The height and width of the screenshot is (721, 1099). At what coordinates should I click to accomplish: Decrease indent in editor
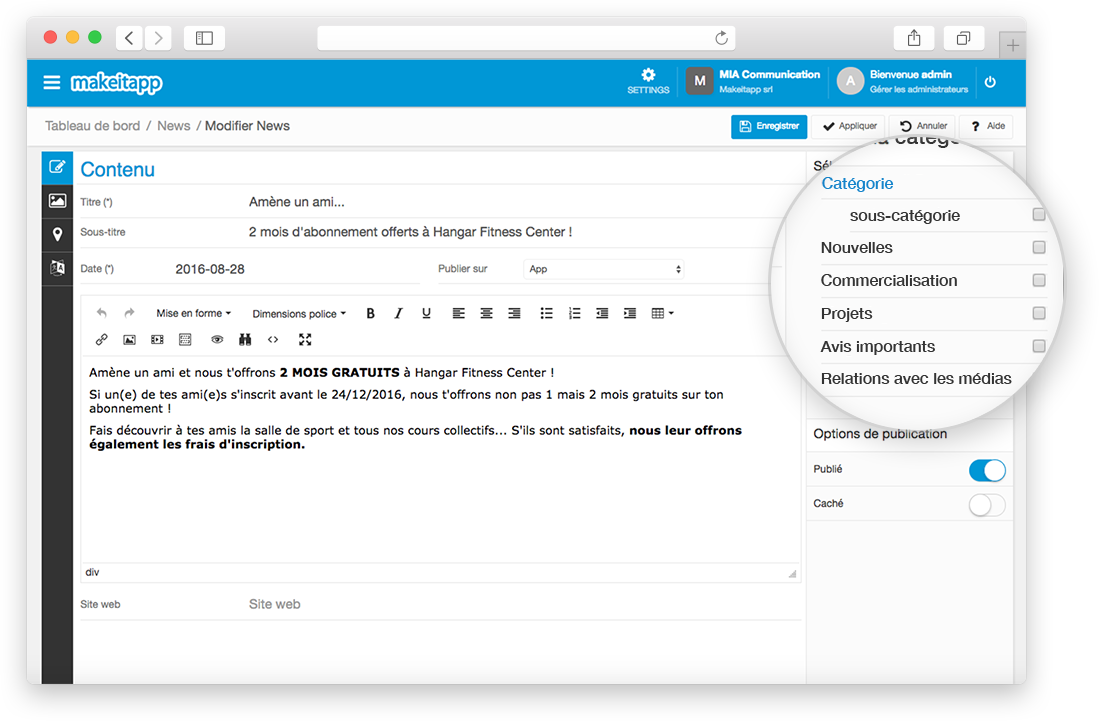pos(602,313)
